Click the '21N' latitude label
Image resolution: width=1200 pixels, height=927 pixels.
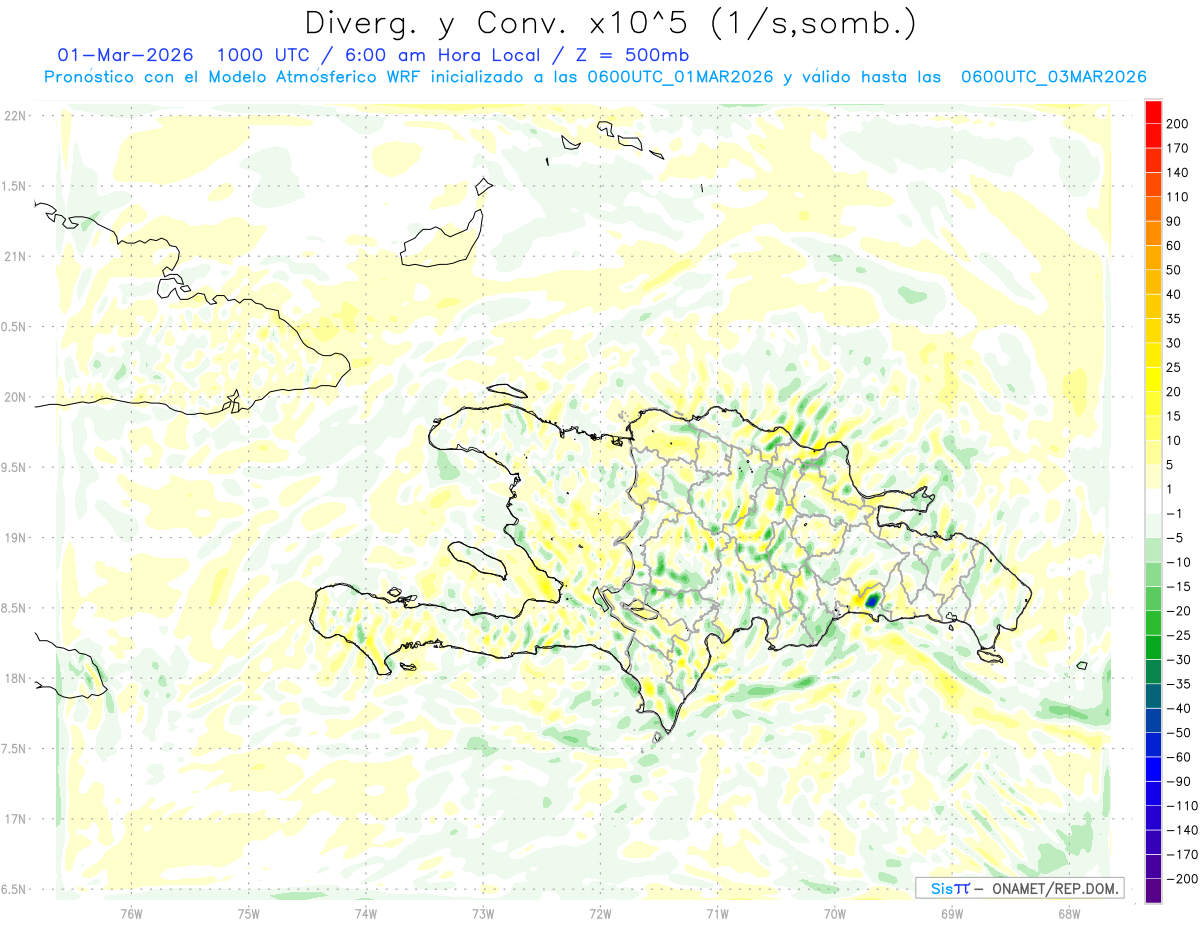tap(14, 256)
